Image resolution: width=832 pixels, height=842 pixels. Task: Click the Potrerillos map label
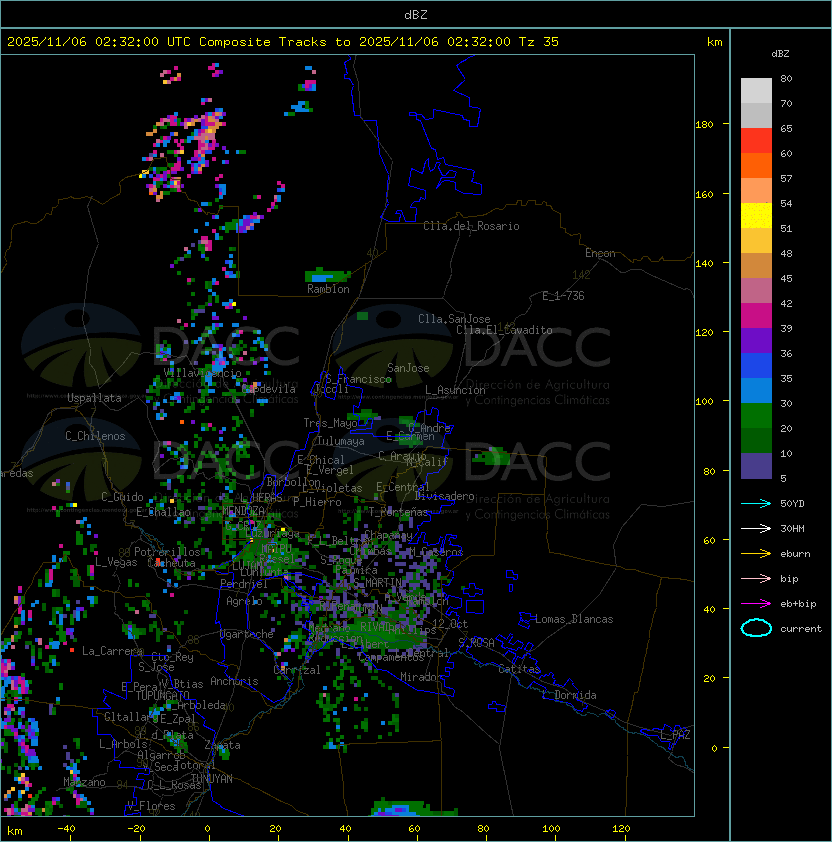point(167,552)
